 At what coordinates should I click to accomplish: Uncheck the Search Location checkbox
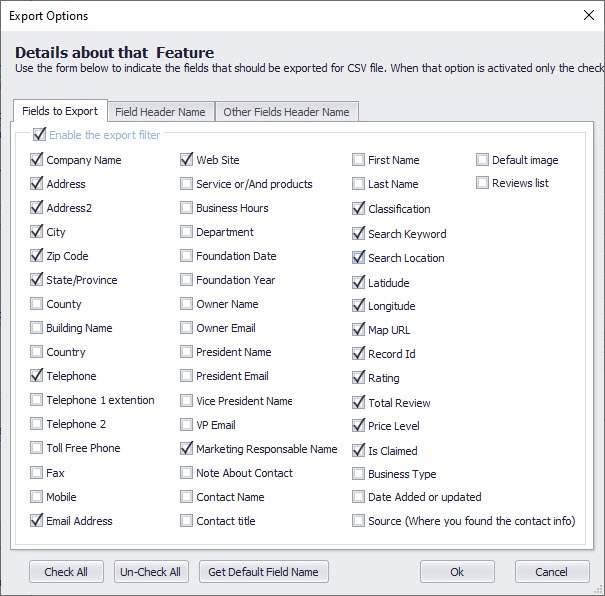[x=358, y=257]
